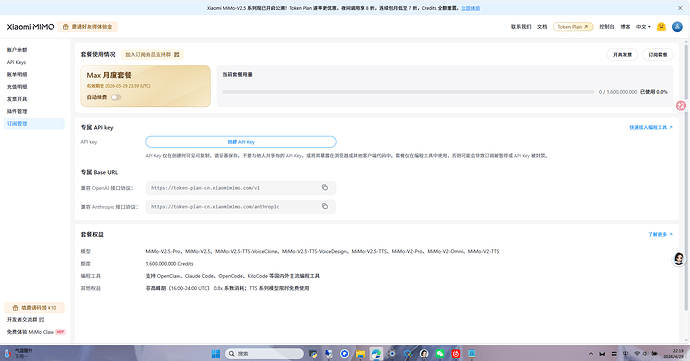Open 控制台 in the top navigation

click(x=606, y=27)
